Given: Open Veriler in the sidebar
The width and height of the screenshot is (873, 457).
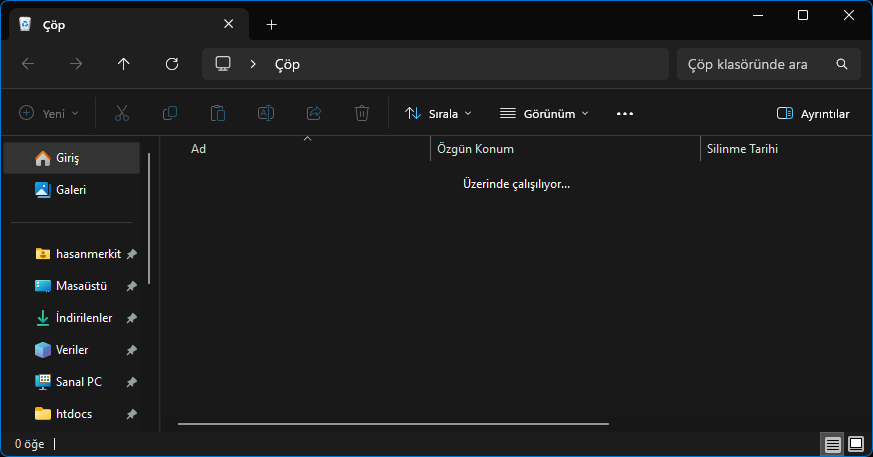Looking at the screenshot, I should [x=71, y=350].
